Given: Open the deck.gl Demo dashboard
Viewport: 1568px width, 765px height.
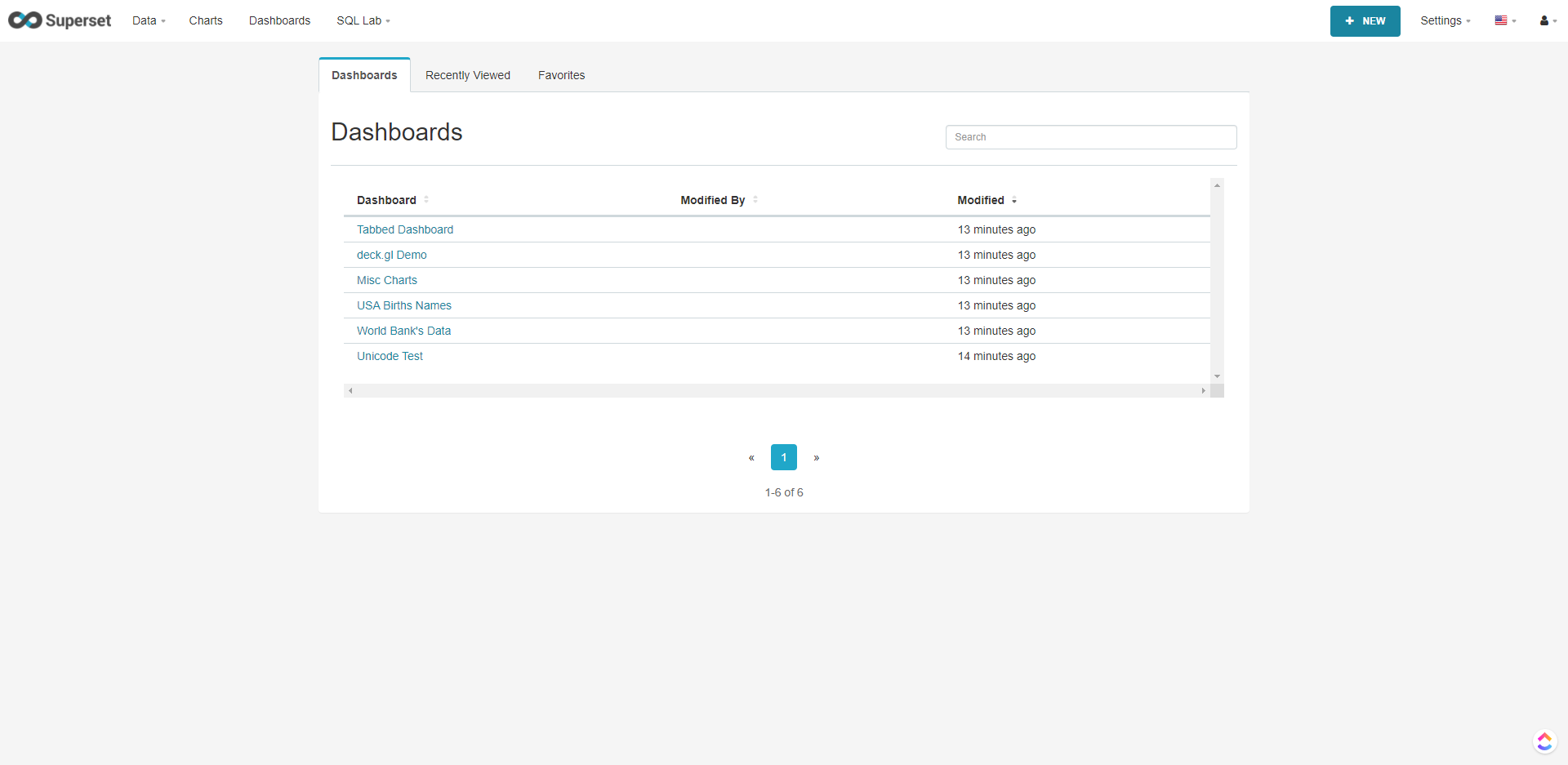Looking at the screenshot, I should click(392, 255).
